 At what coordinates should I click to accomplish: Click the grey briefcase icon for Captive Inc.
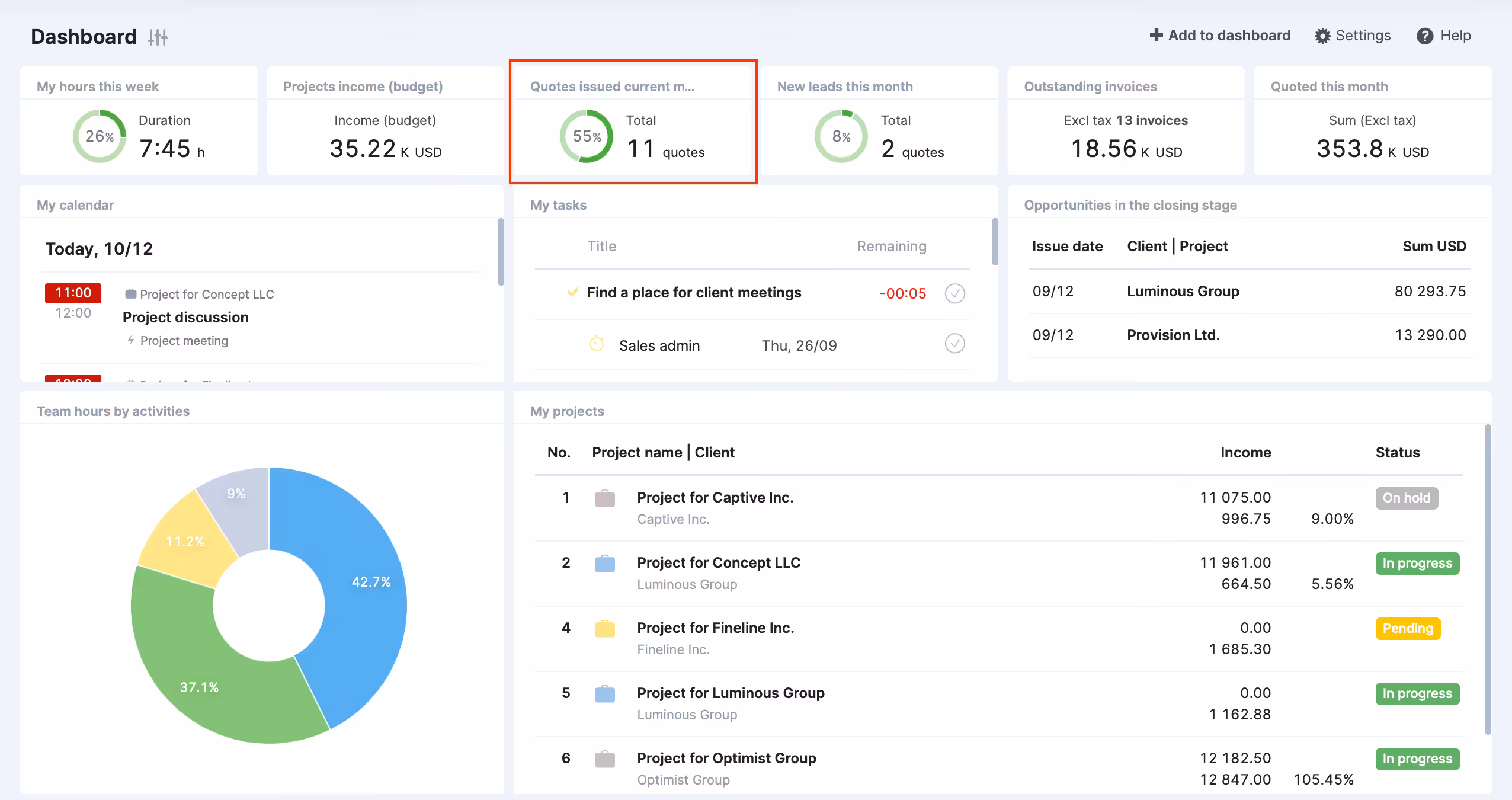tap(604, 498)
